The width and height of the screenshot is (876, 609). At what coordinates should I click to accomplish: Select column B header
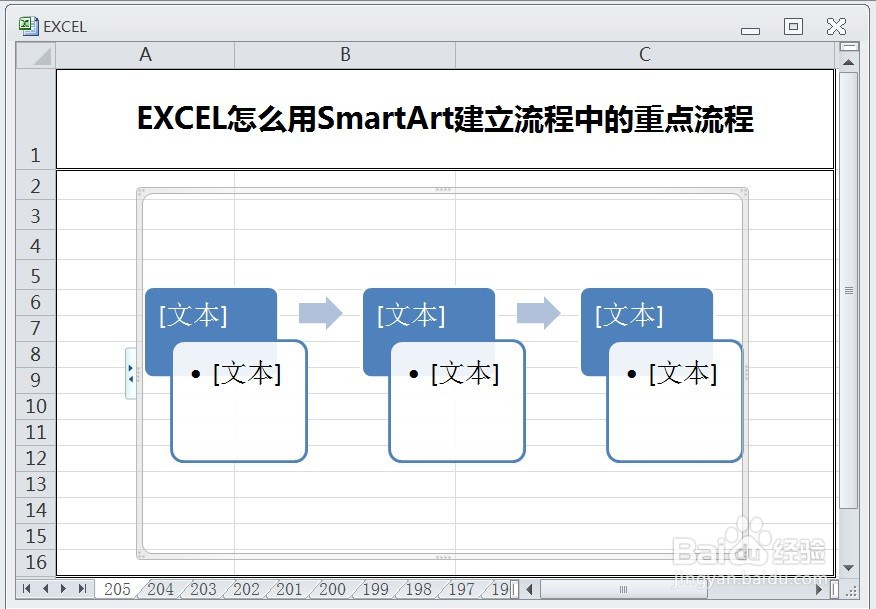click(x=345, y=55)
